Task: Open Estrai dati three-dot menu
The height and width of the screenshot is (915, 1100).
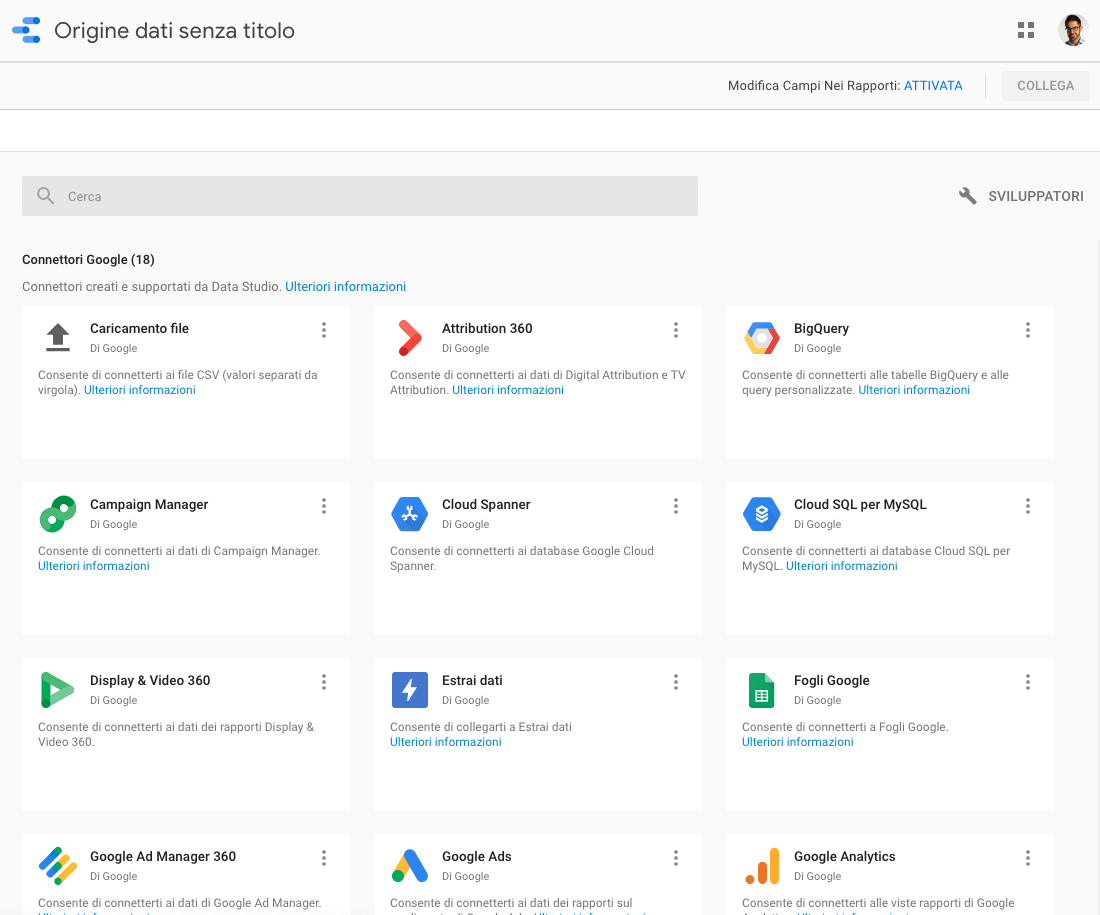Action: 676,682
